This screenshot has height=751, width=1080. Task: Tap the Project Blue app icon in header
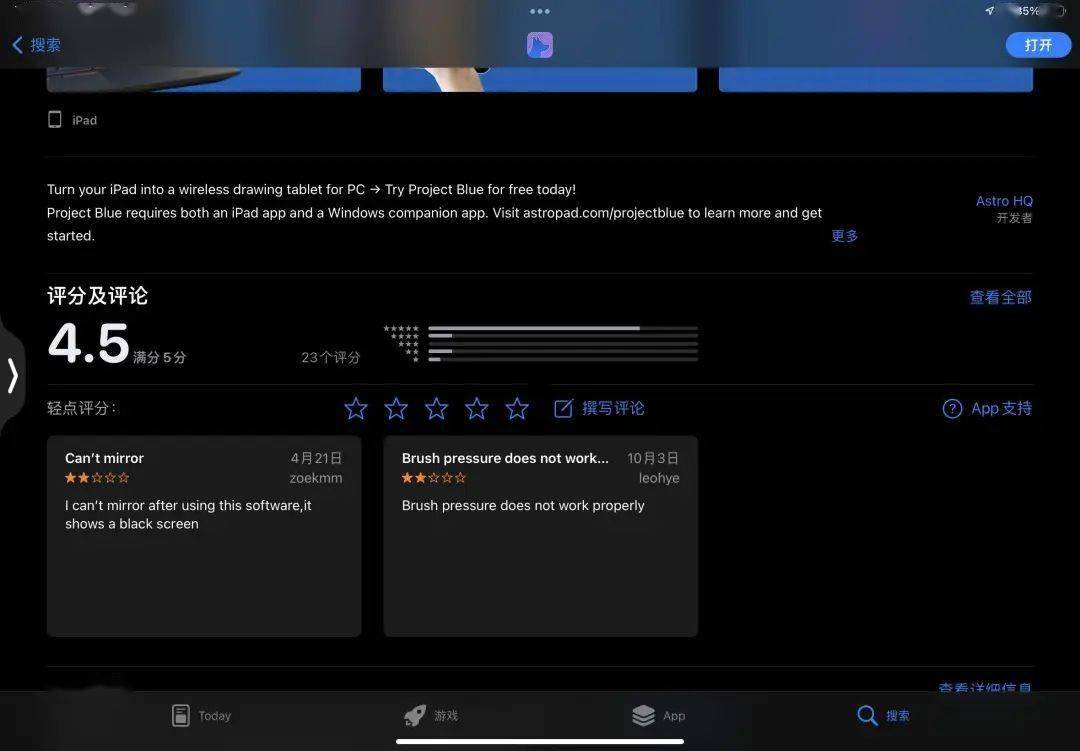(x=540, y=45)
